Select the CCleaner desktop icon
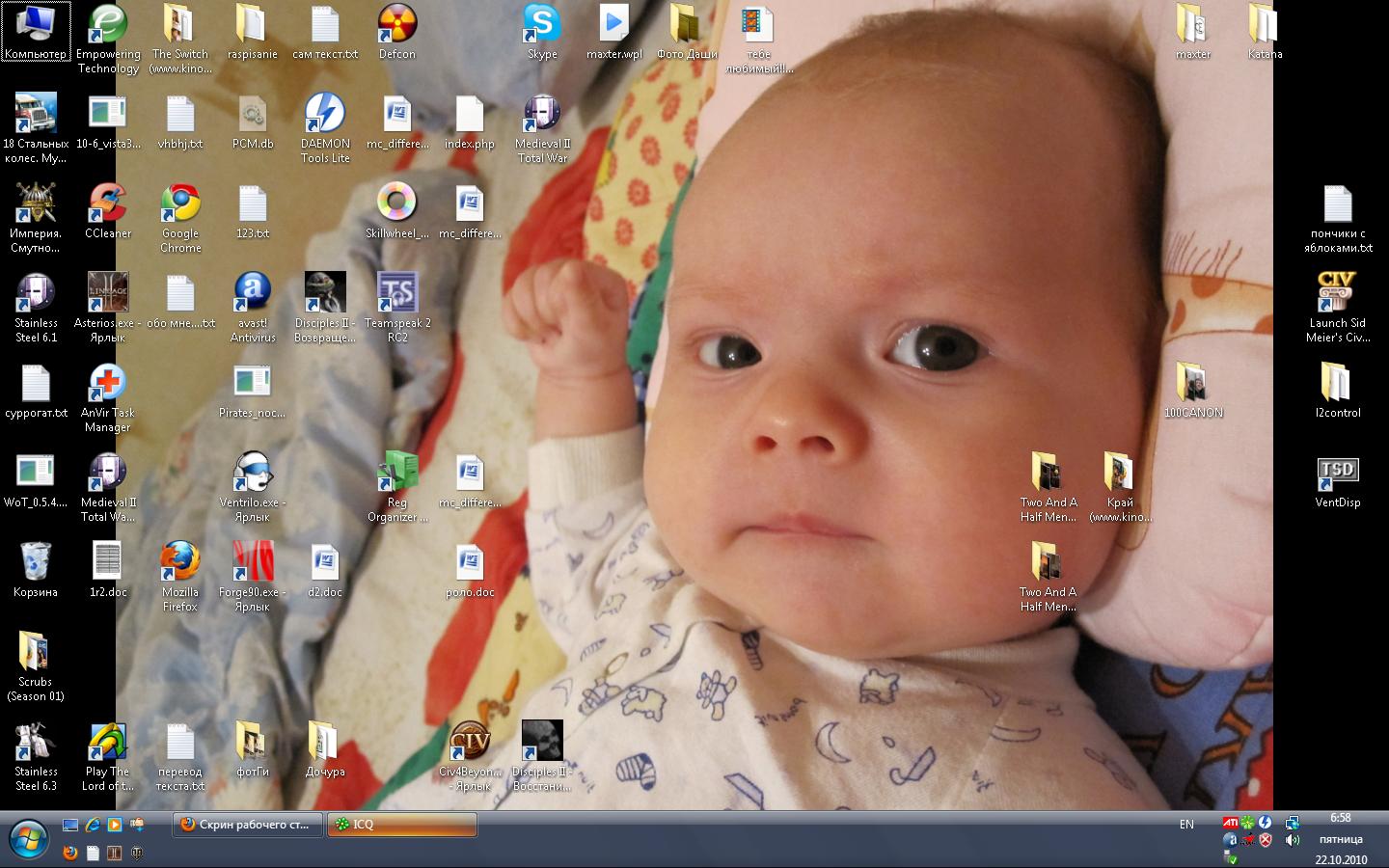Screen dimensions: 1389x868 108,204
